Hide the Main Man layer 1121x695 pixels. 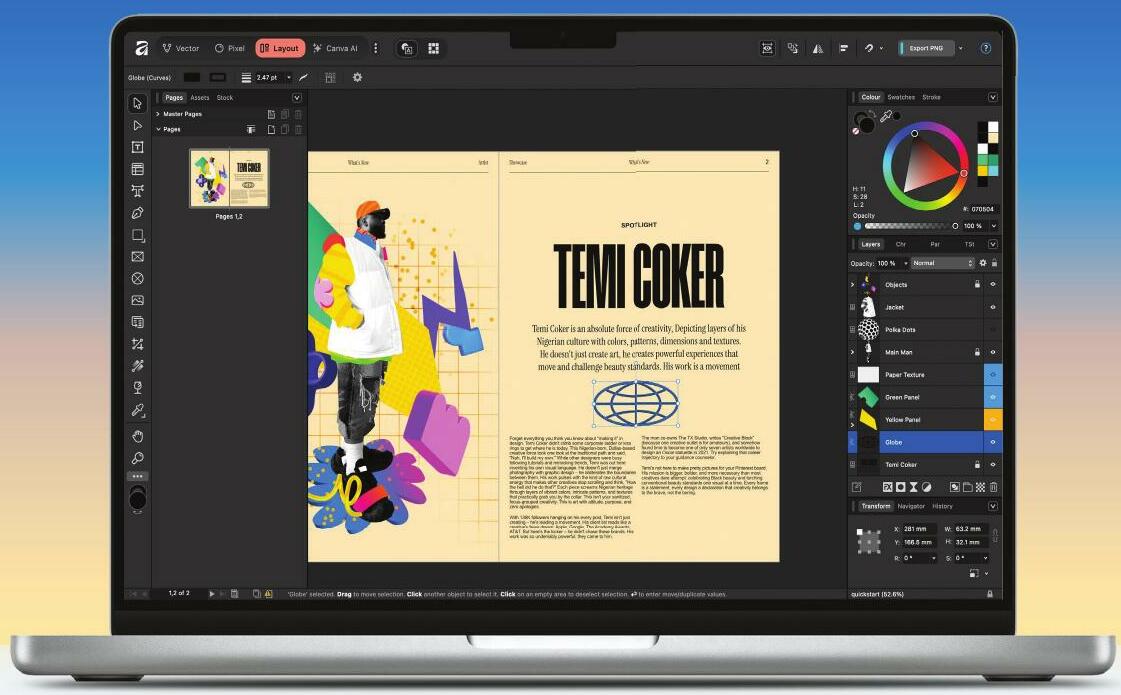[x=992, y=352]
